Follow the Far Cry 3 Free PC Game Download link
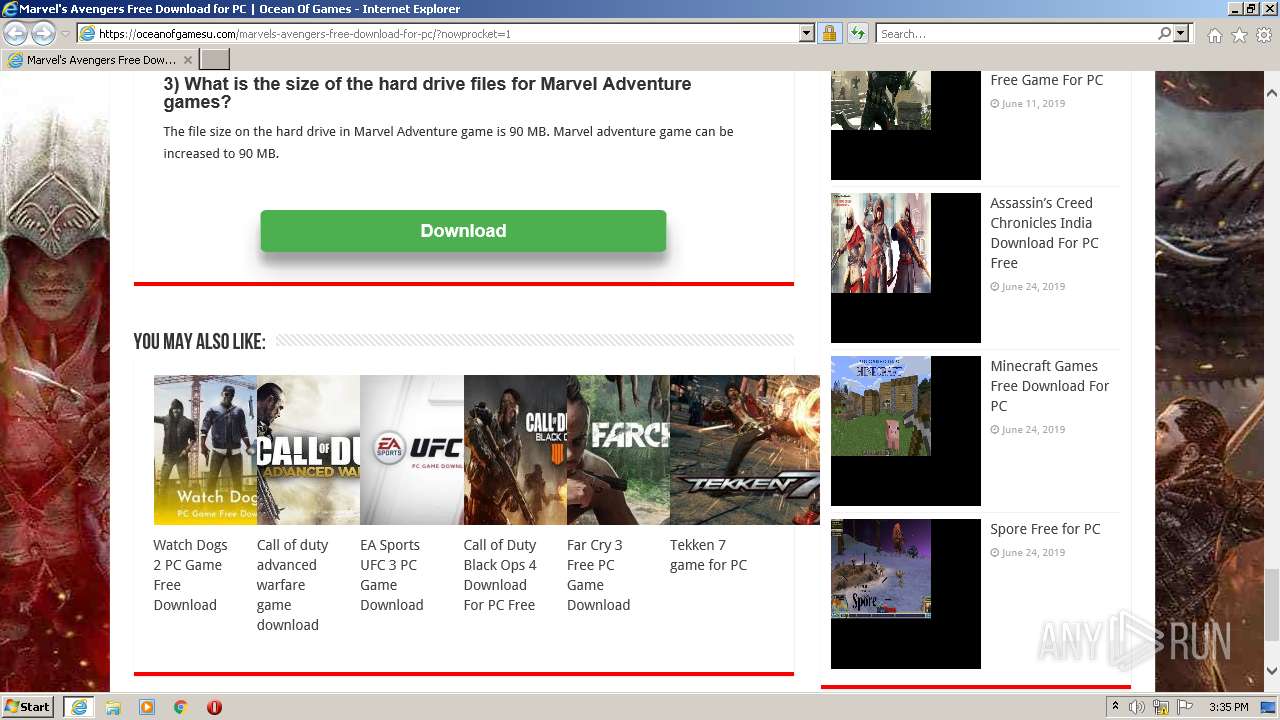1280x720 pixels. point(598,575)
